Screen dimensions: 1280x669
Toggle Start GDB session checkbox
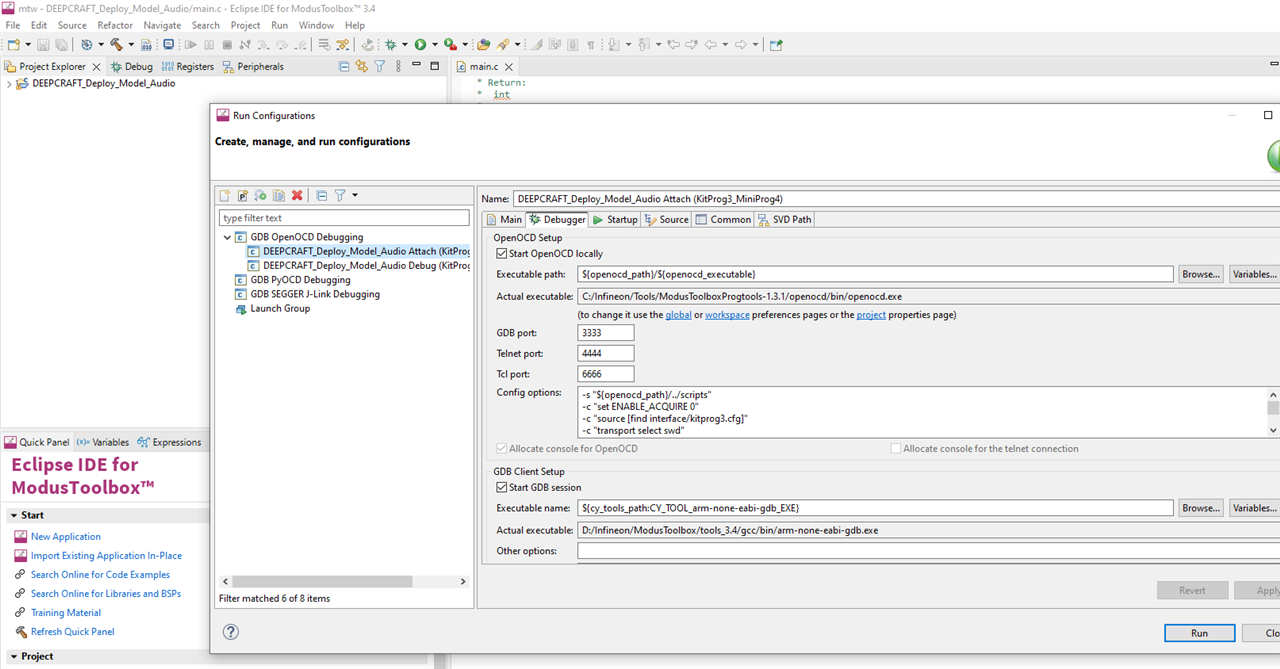(x=502, y=488)
